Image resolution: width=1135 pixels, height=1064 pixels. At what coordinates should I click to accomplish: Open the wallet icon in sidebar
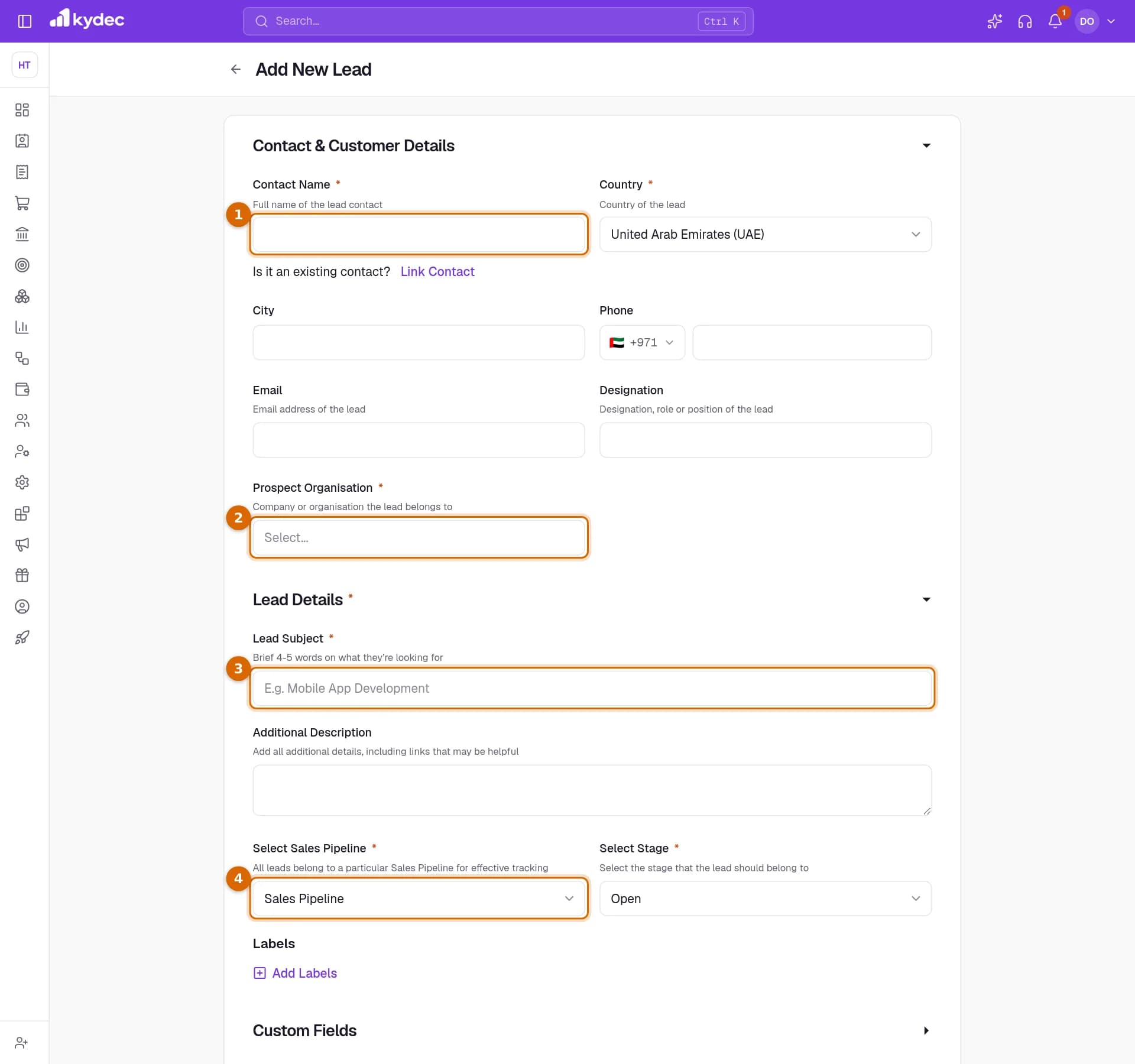22,389
